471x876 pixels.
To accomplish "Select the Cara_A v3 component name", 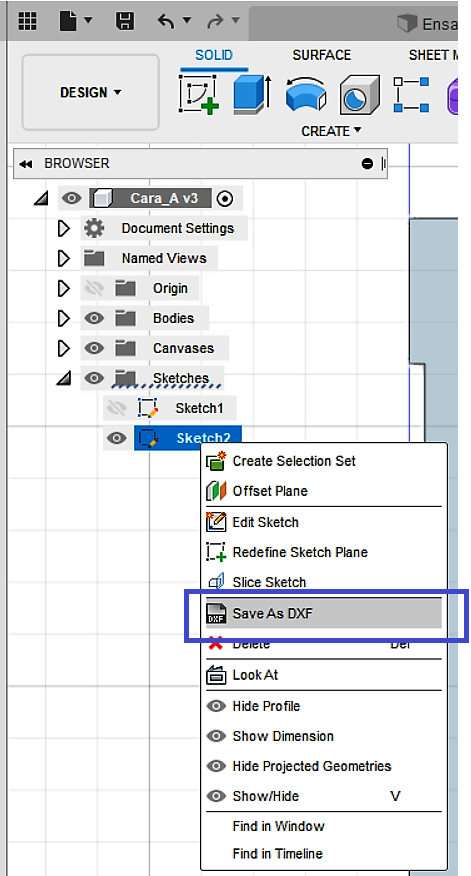I will point(164,198).
